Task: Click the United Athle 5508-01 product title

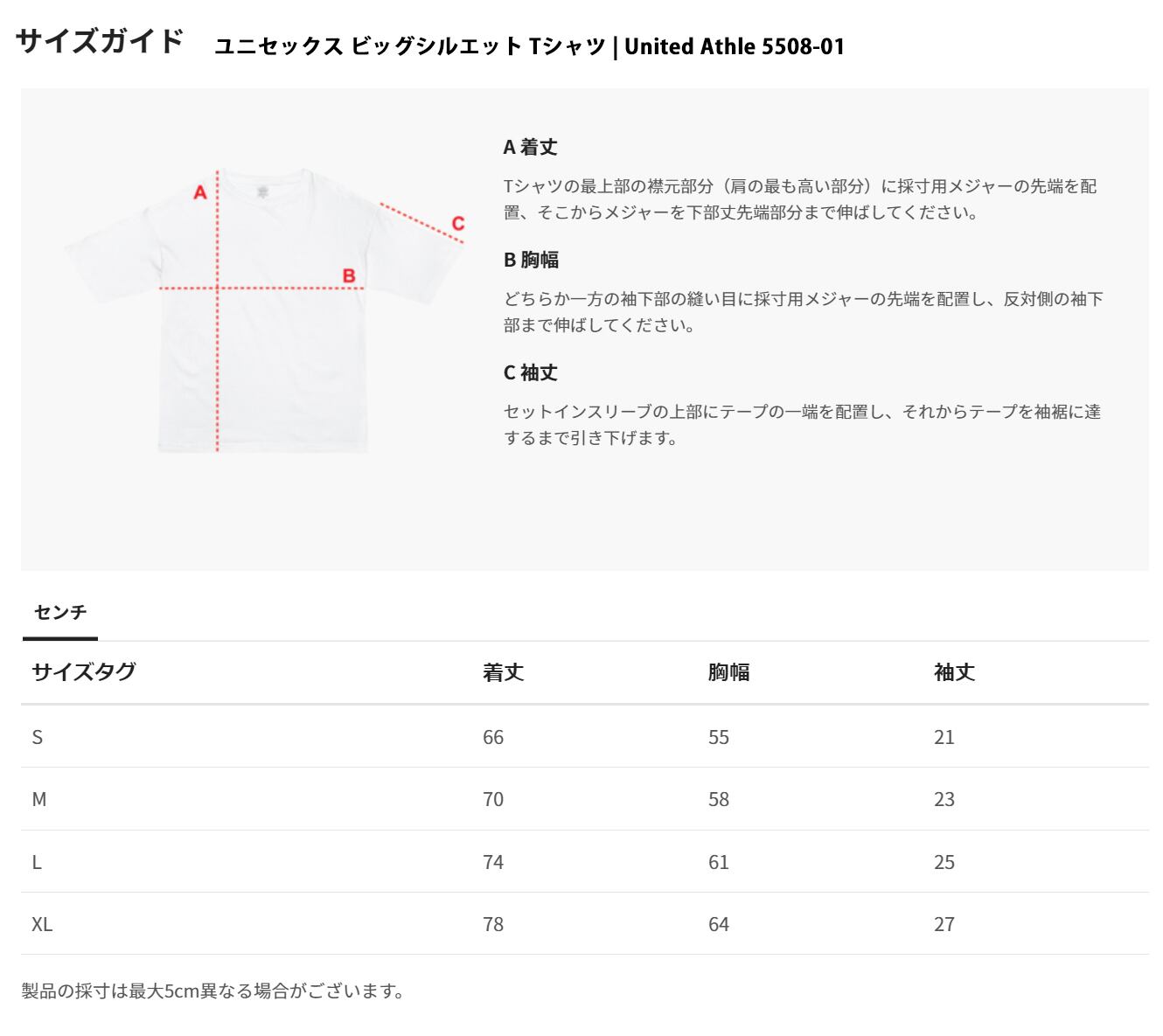Action: point(529,46)
